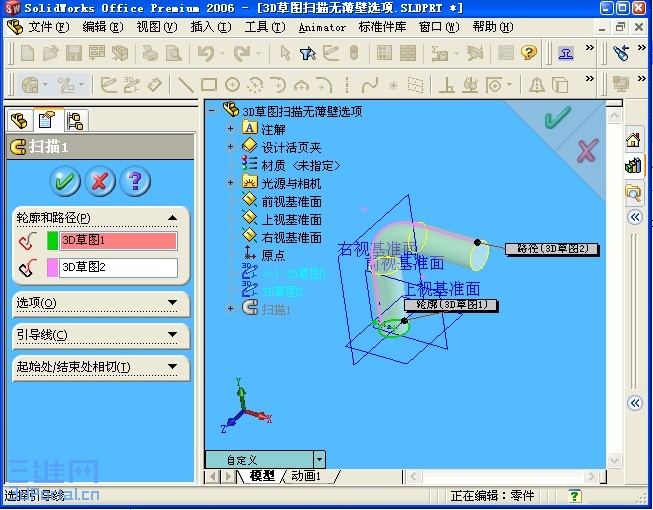653x510 pixels.
Task: Select the Sketch Fillet tool
Action: (324, 85)
